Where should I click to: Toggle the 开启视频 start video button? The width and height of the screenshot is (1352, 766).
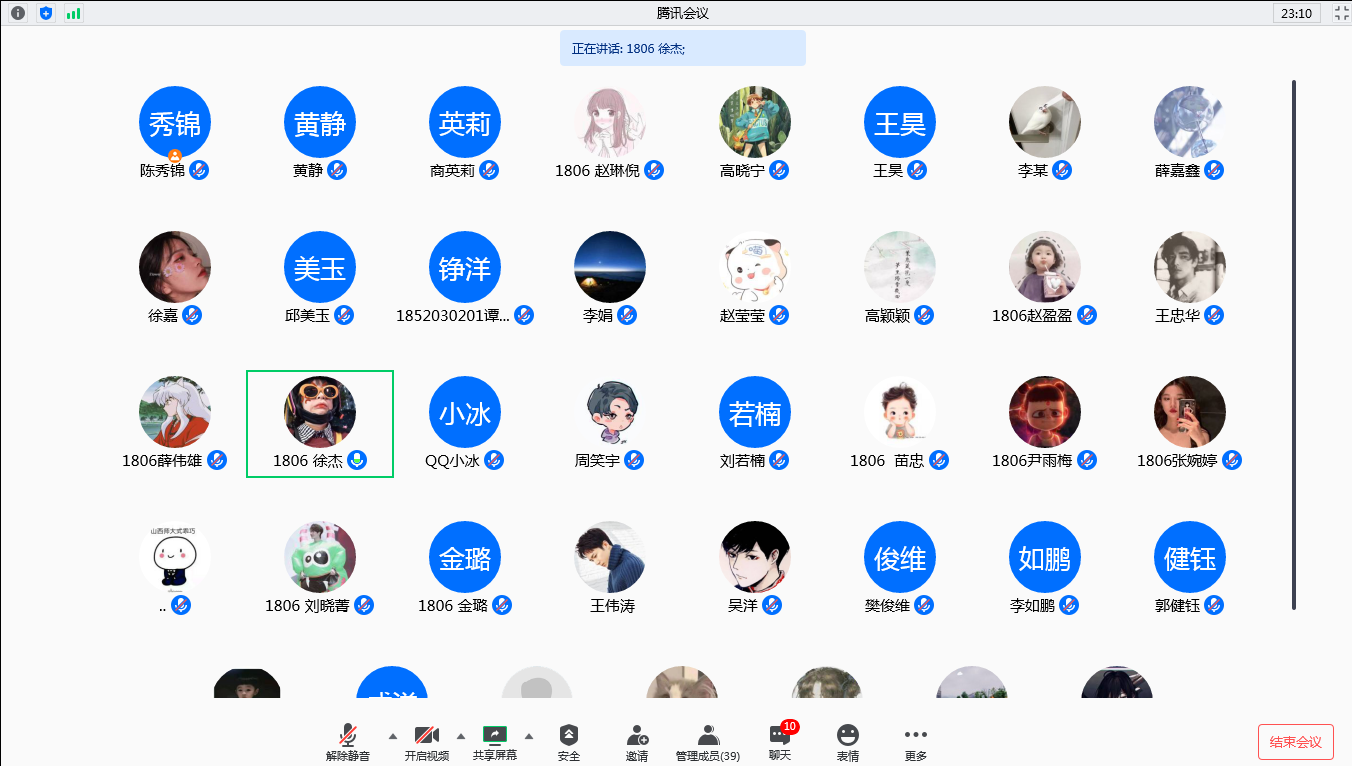(x=427, y=741)
